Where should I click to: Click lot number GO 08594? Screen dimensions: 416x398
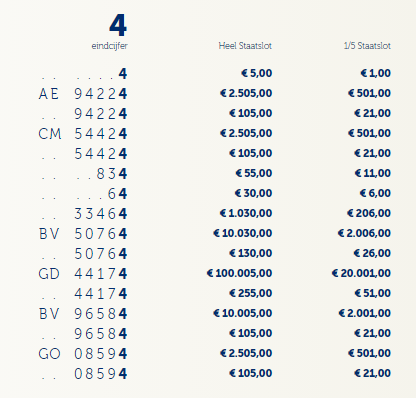[x=83, y=354]
